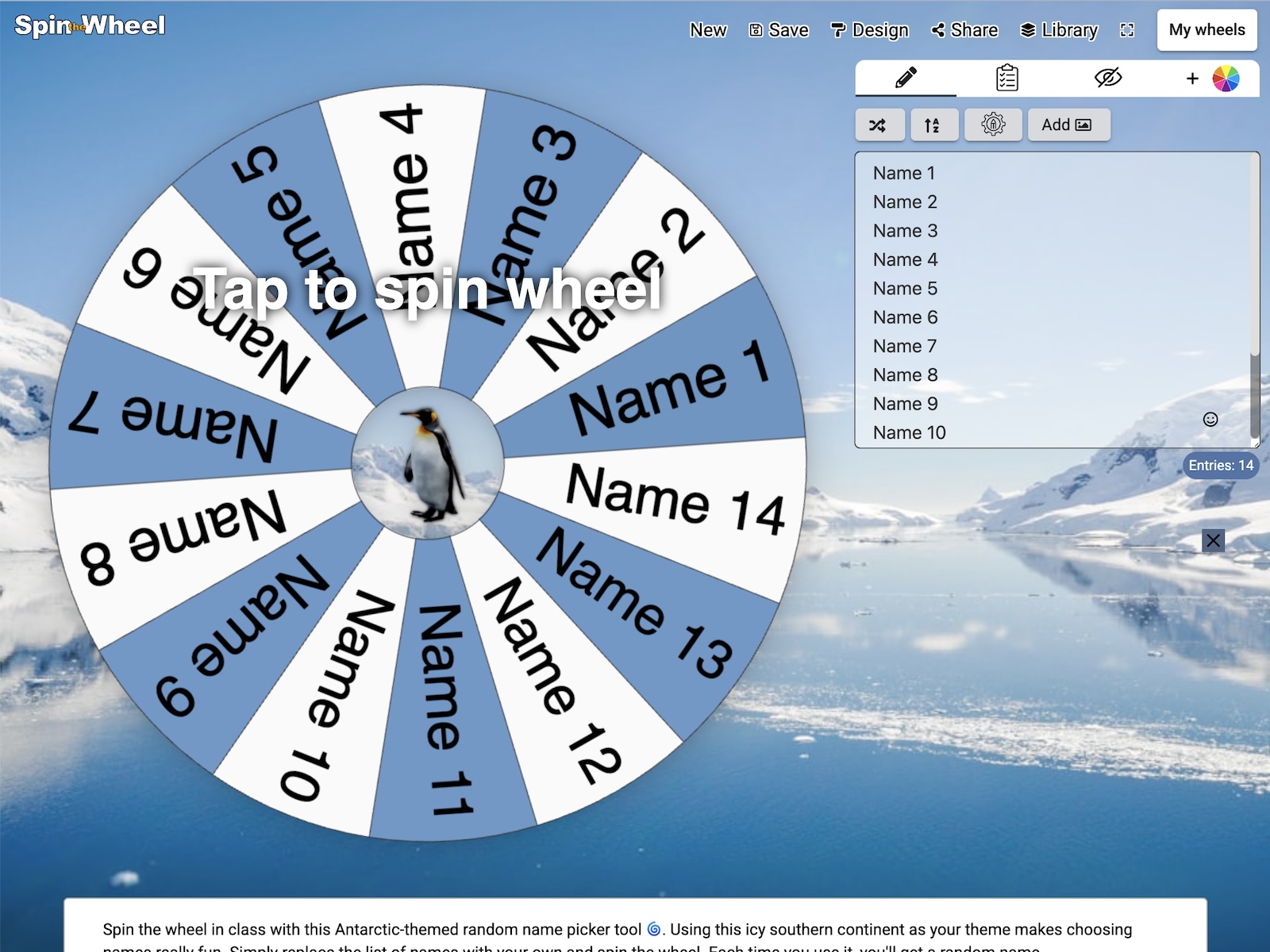Viewport: 1270px width, 952px height.
Task: Click the Name 5 line in entries box
Action: (905, 288)
